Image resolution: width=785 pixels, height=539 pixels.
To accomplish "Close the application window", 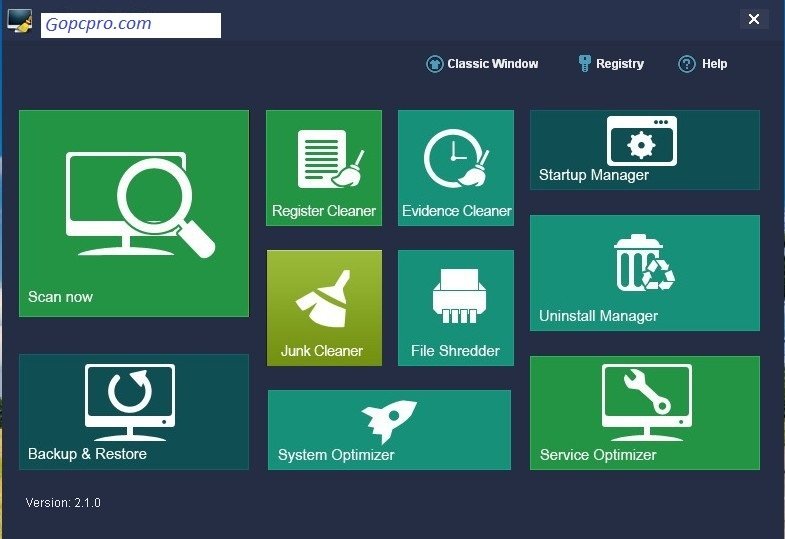I will (753, 19).
